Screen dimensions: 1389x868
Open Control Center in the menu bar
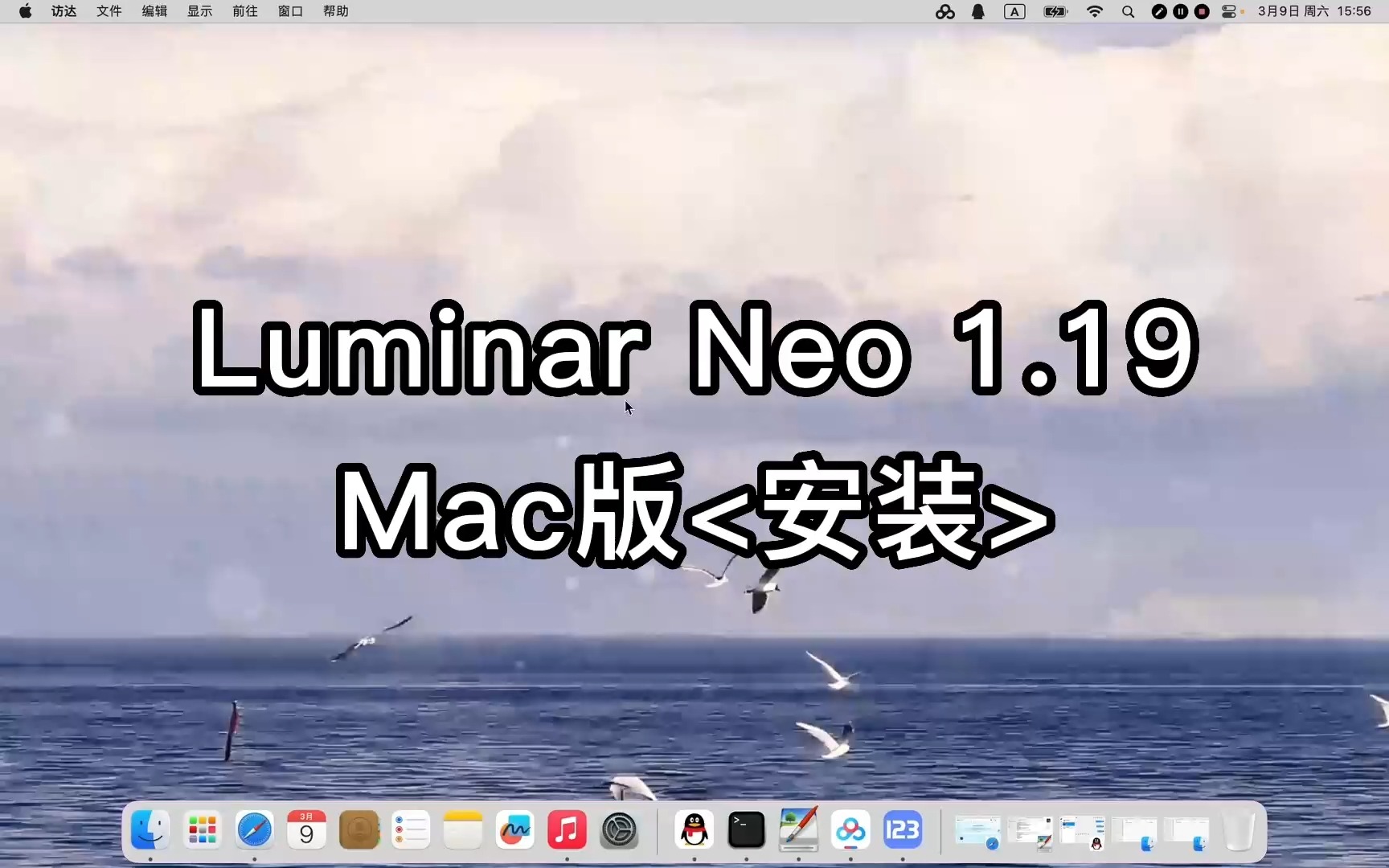click(x=1228, y=11)
